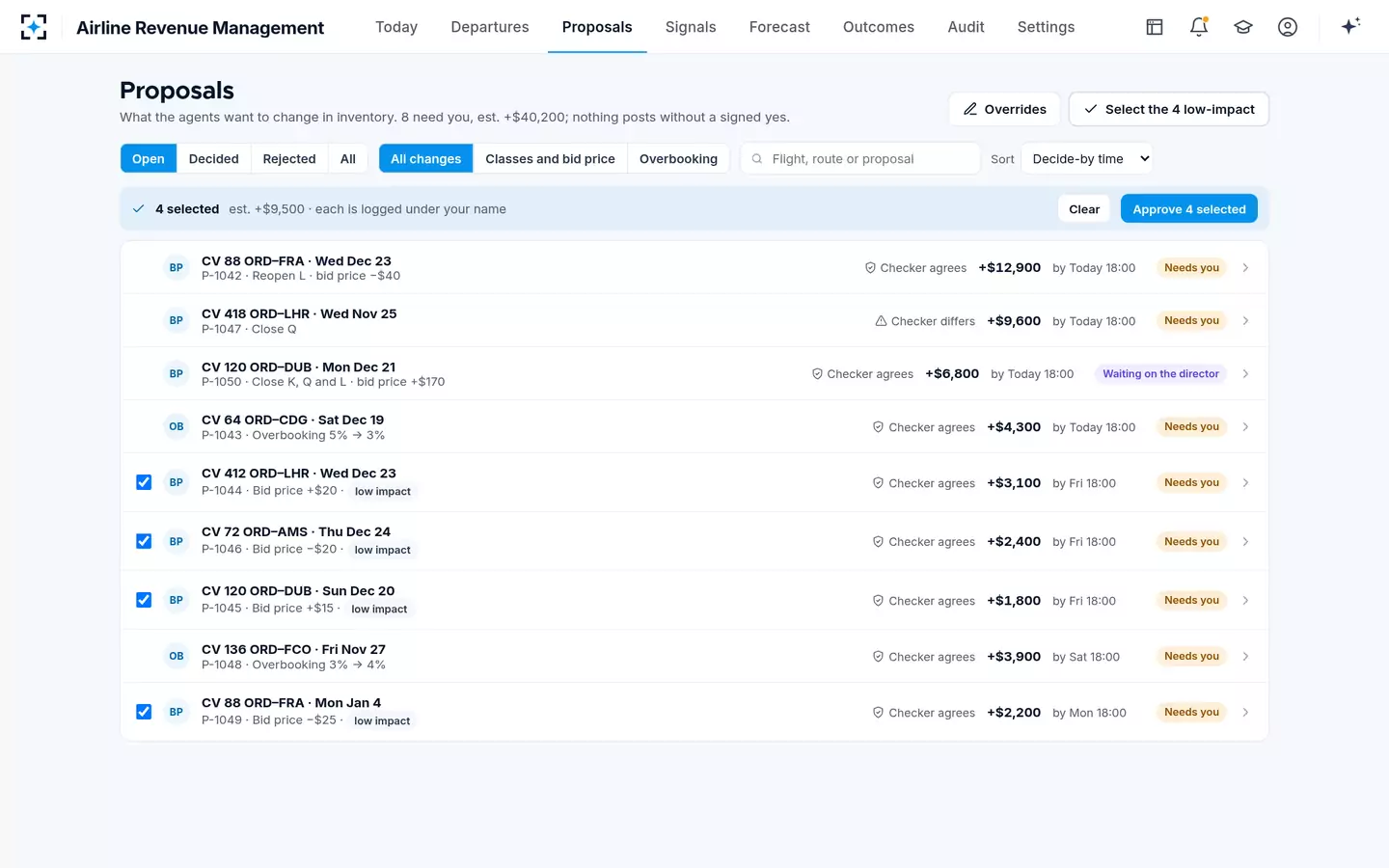
Task: Open the graduation cap help icon
Action: 1243,27
